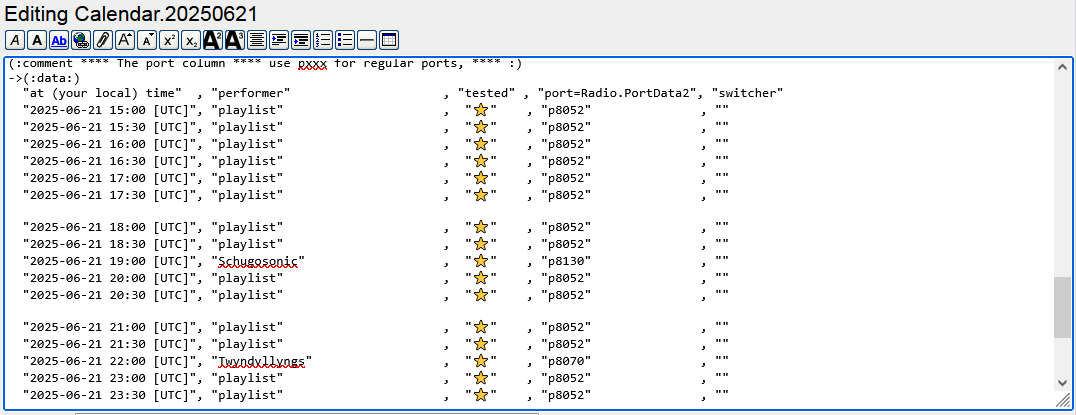
Task: Place cursor on the Schugosonic performer text
Action: coord(257,261)
